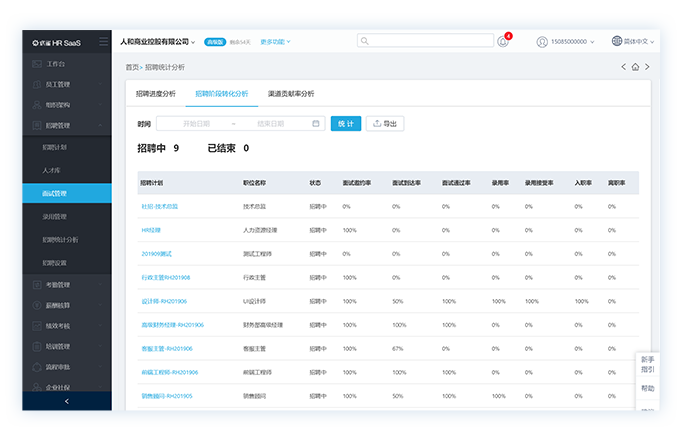Switch to the 渠道贡献率分析 tab
Viewport: 687px width, 436px height.
pos(291,94)
